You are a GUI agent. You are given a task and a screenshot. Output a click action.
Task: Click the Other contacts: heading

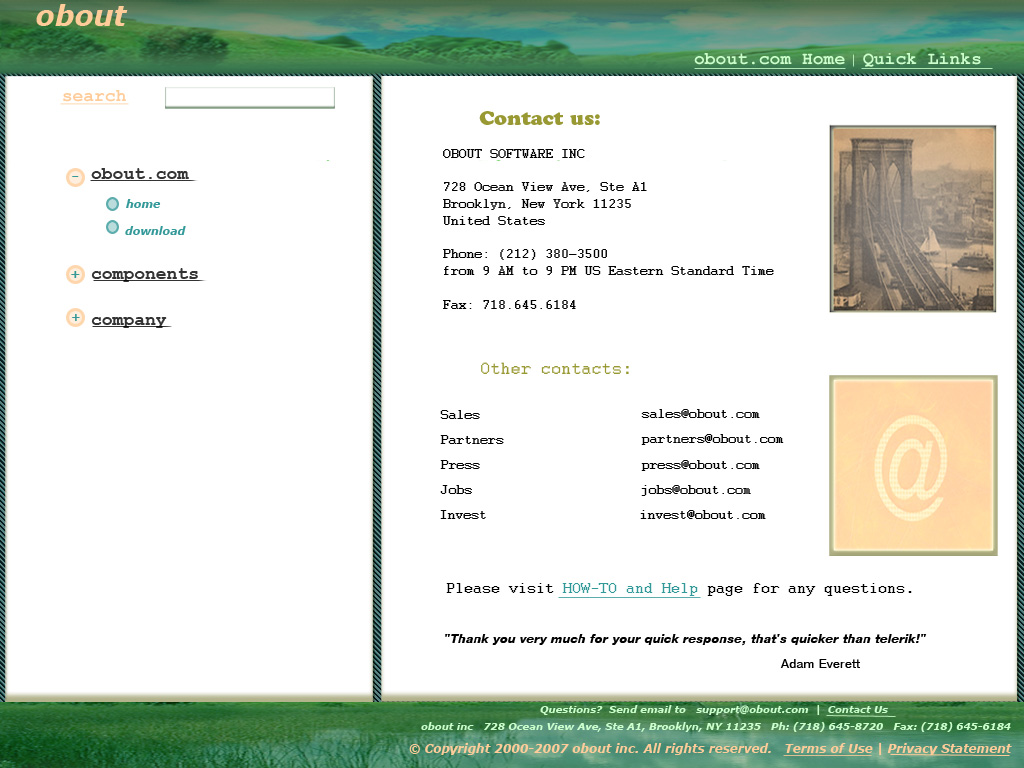555,369
